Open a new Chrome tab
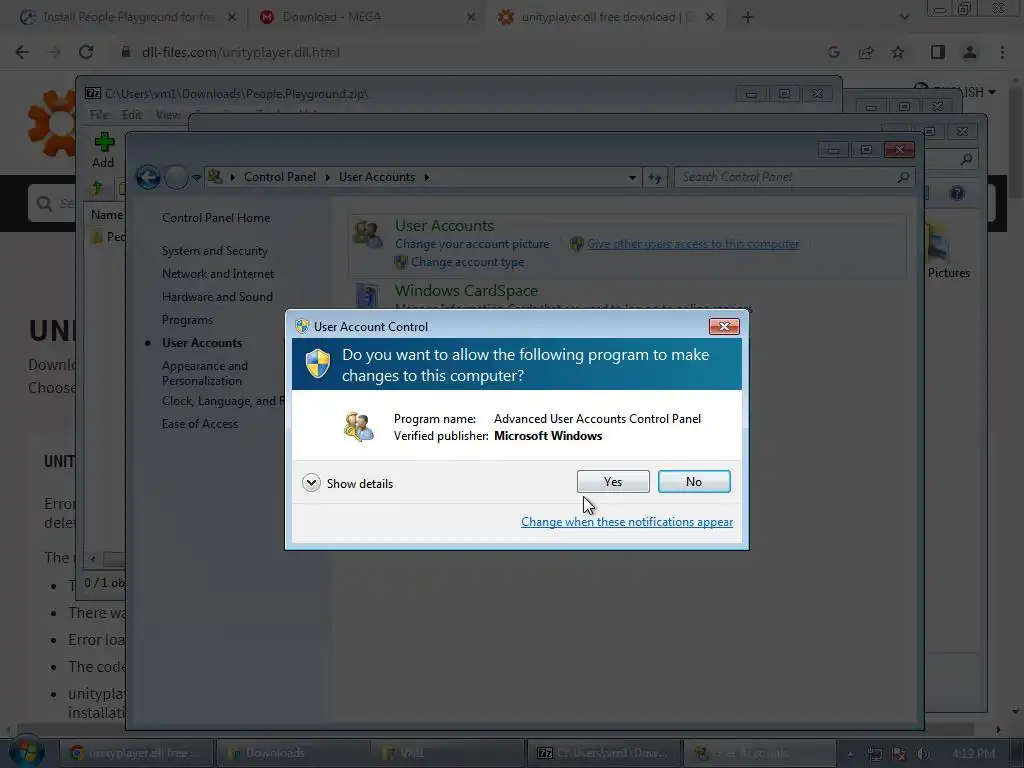The height and width of the screenshot is (768, 1024). [x=748, y=17]
